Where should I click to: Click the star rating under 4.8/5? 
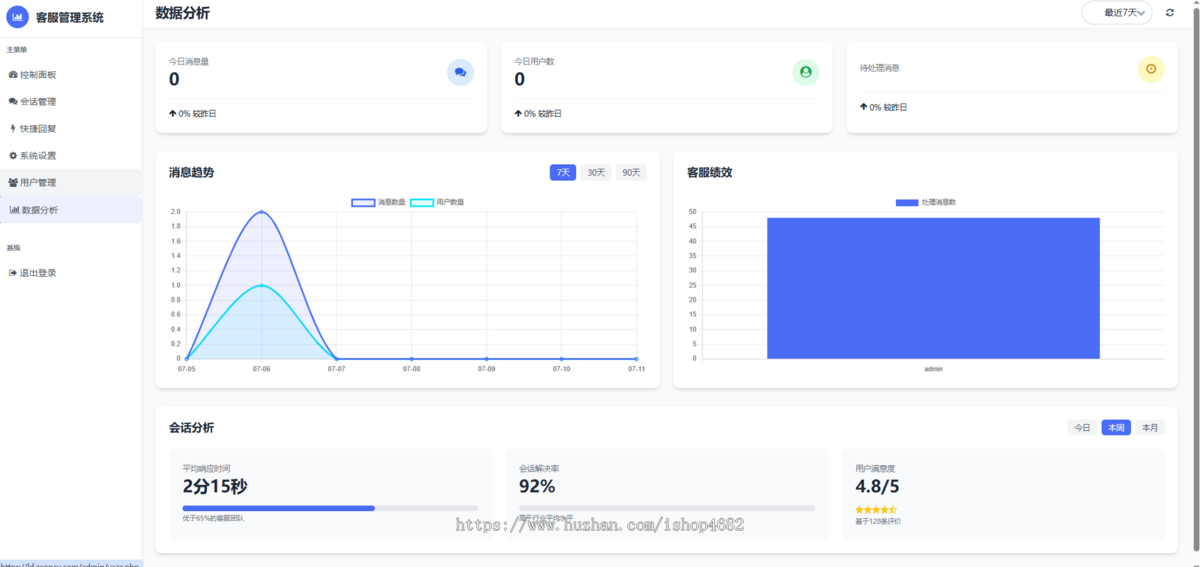876,510
